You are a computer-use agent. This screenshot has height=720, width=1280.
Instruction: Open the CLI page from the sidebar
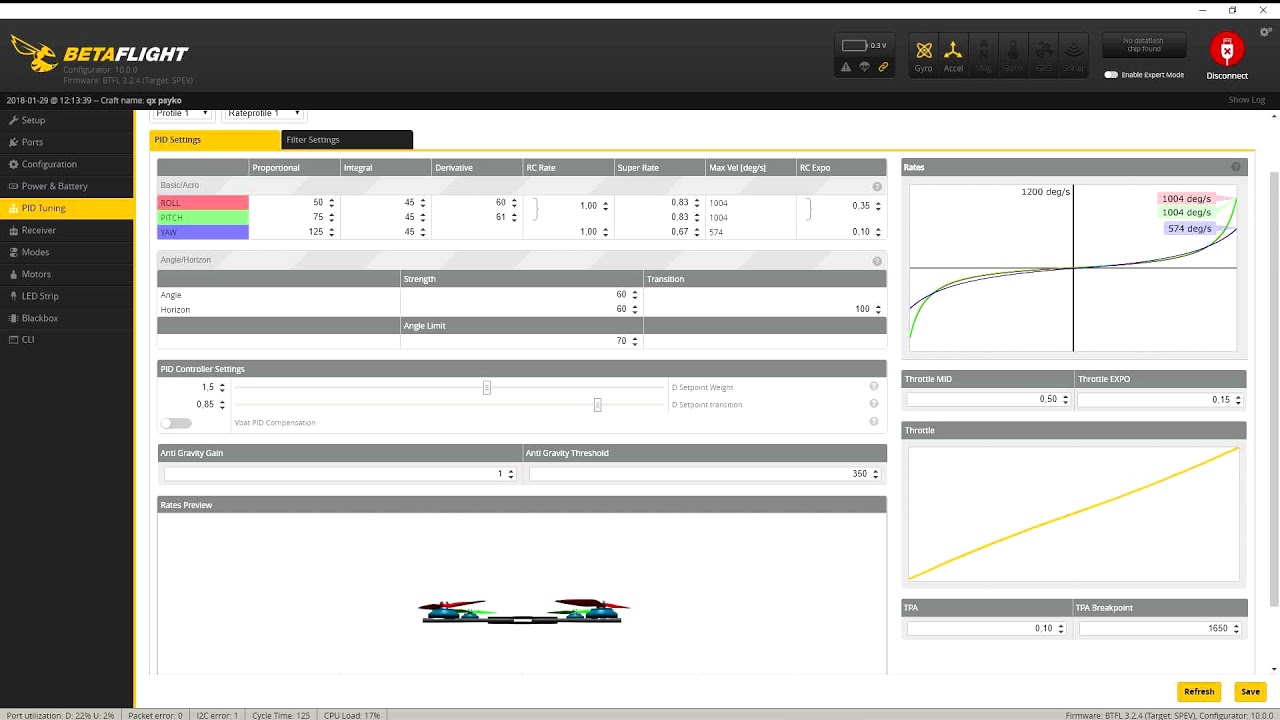tap(66, 340)
